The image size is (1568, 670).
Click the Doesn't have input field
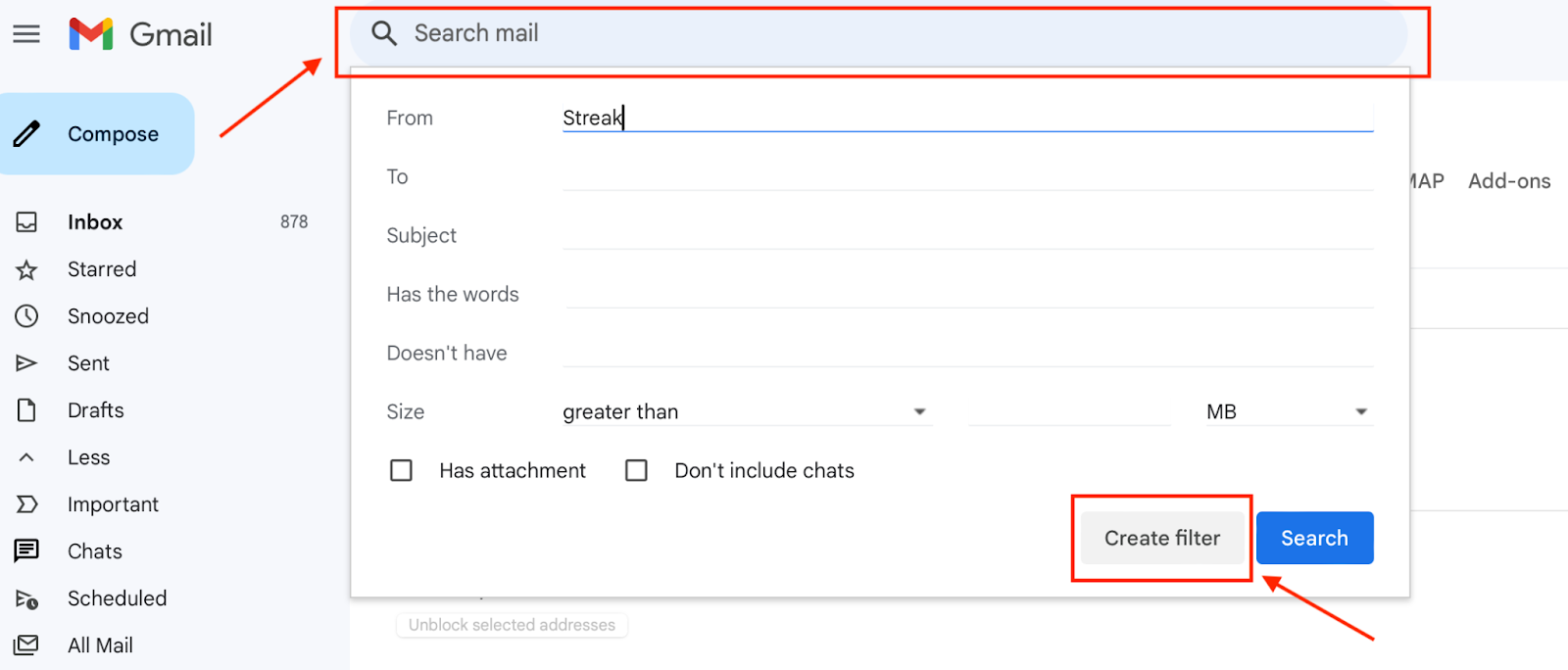pyautogui.click(x=967, y=353)
